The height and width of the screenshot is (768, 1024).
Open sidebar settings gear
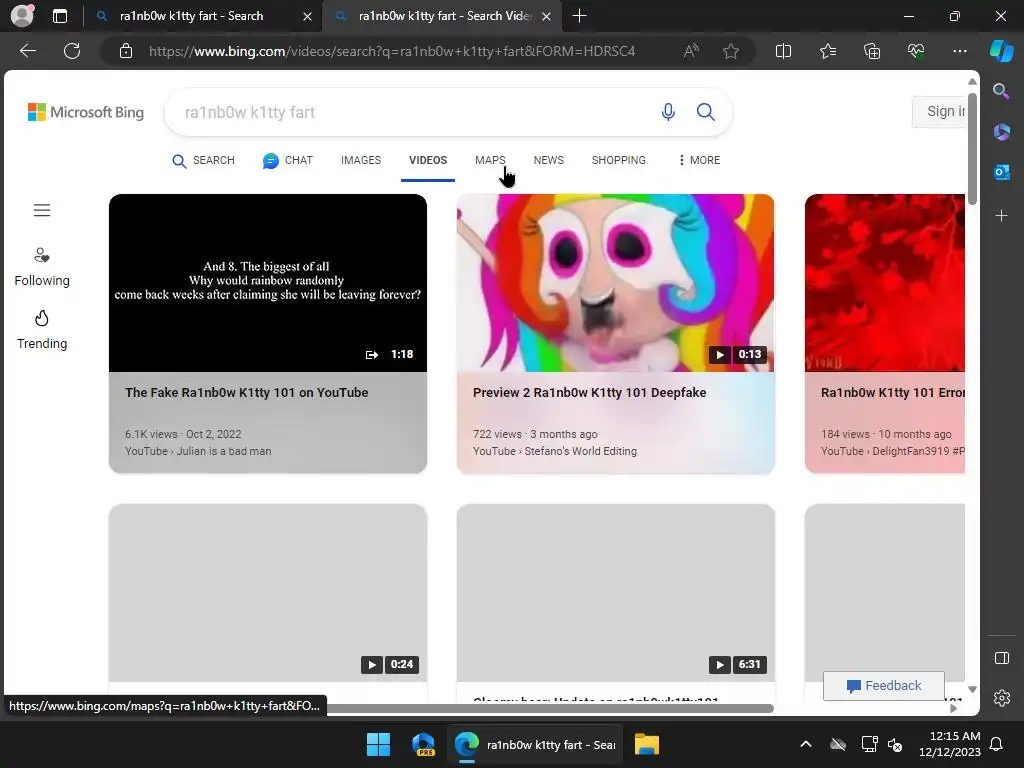point(1002,698)
